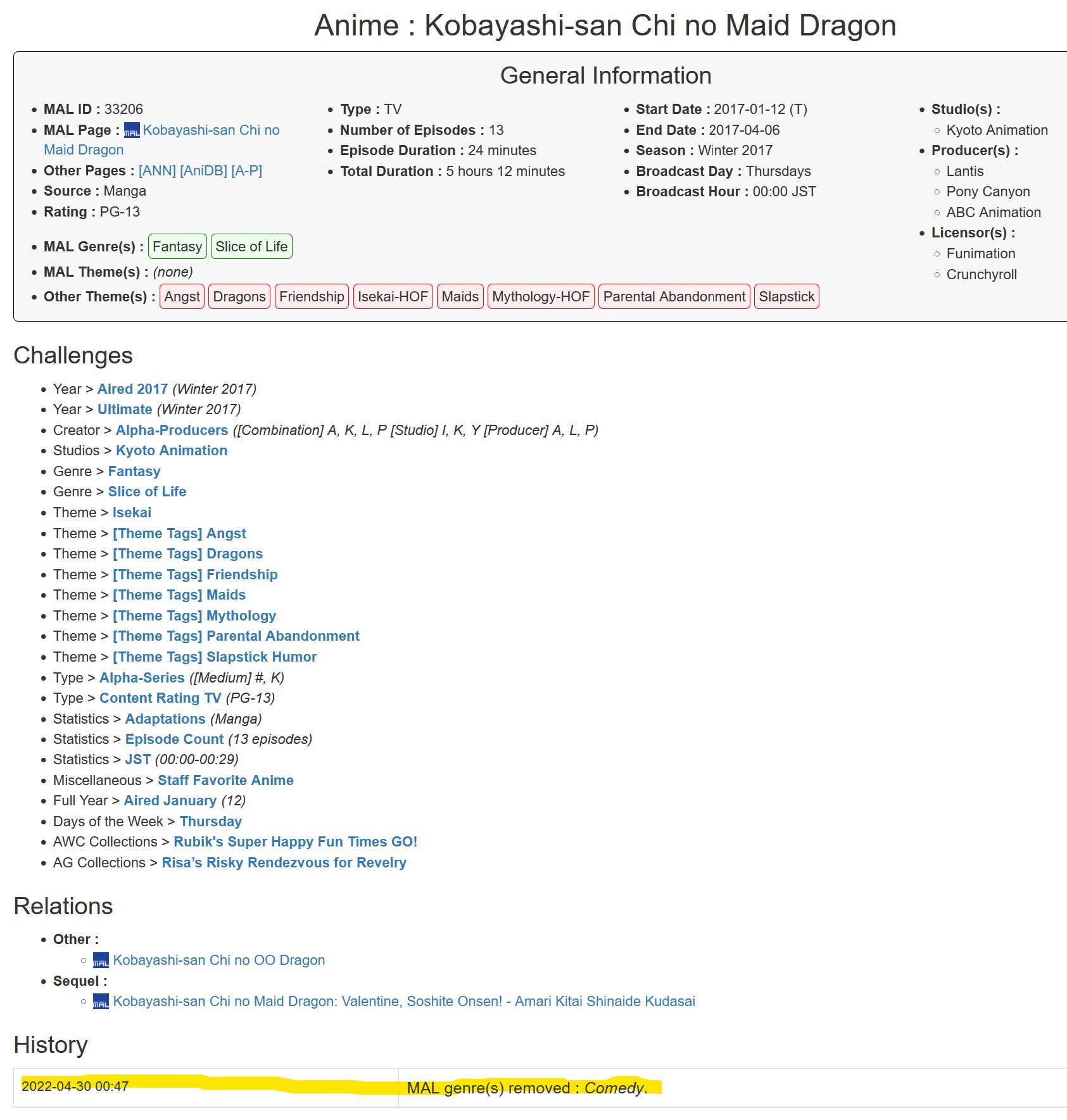Open the [Theme Tags] Mythology link
This screenshot has width=1067, height=1120.
tap(194, 616)
